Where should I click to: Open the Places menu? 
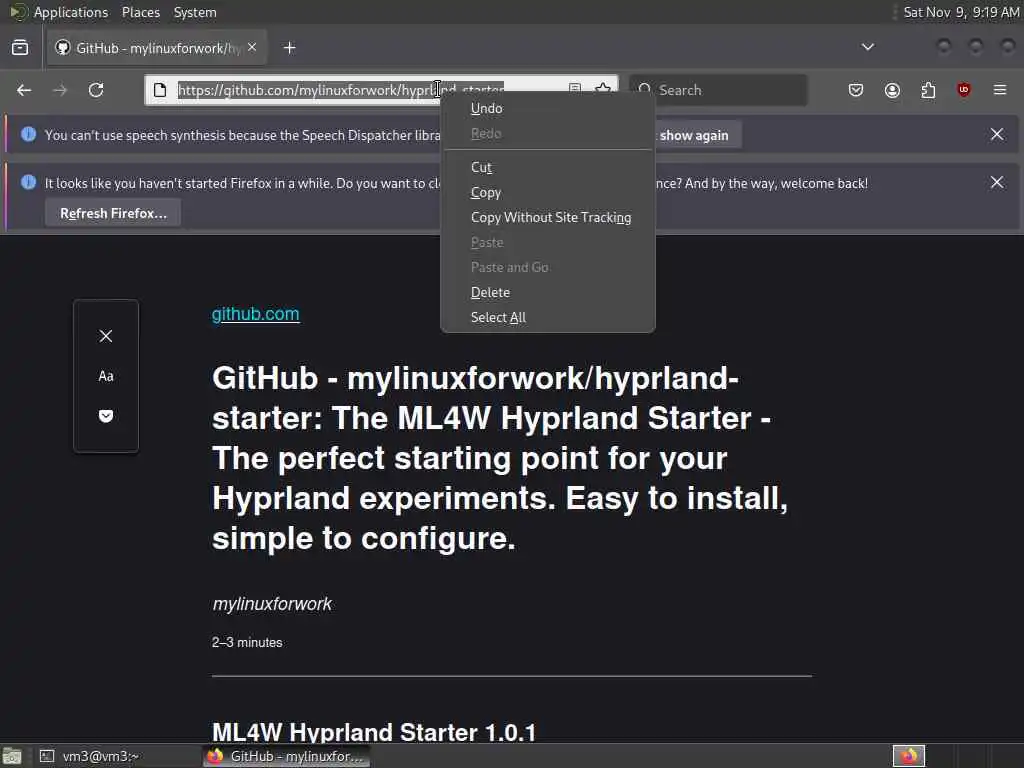pyautogui.click(x=140, y=12)
